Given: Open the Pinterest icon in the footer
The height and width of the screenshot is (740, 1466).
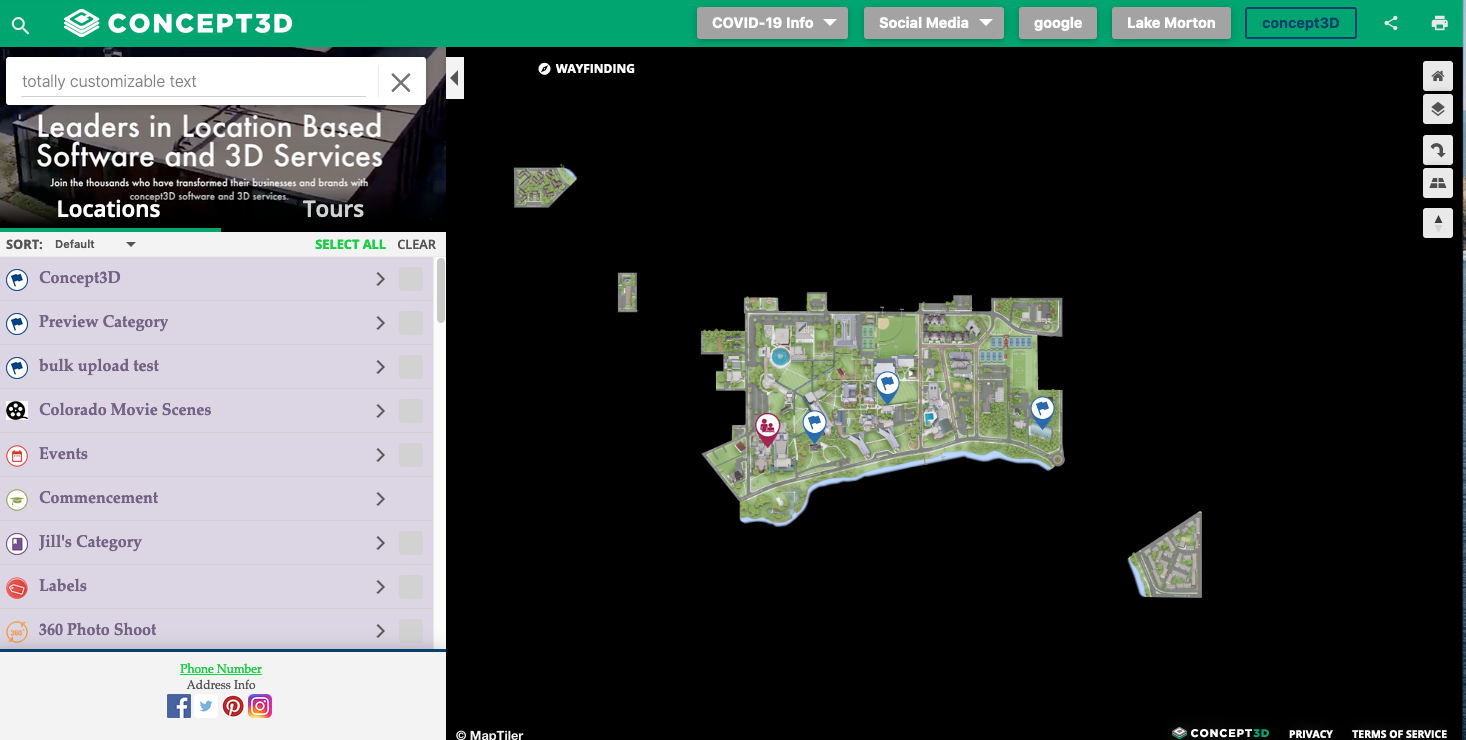Looking at the screenshot, I should tap(233, 706).
